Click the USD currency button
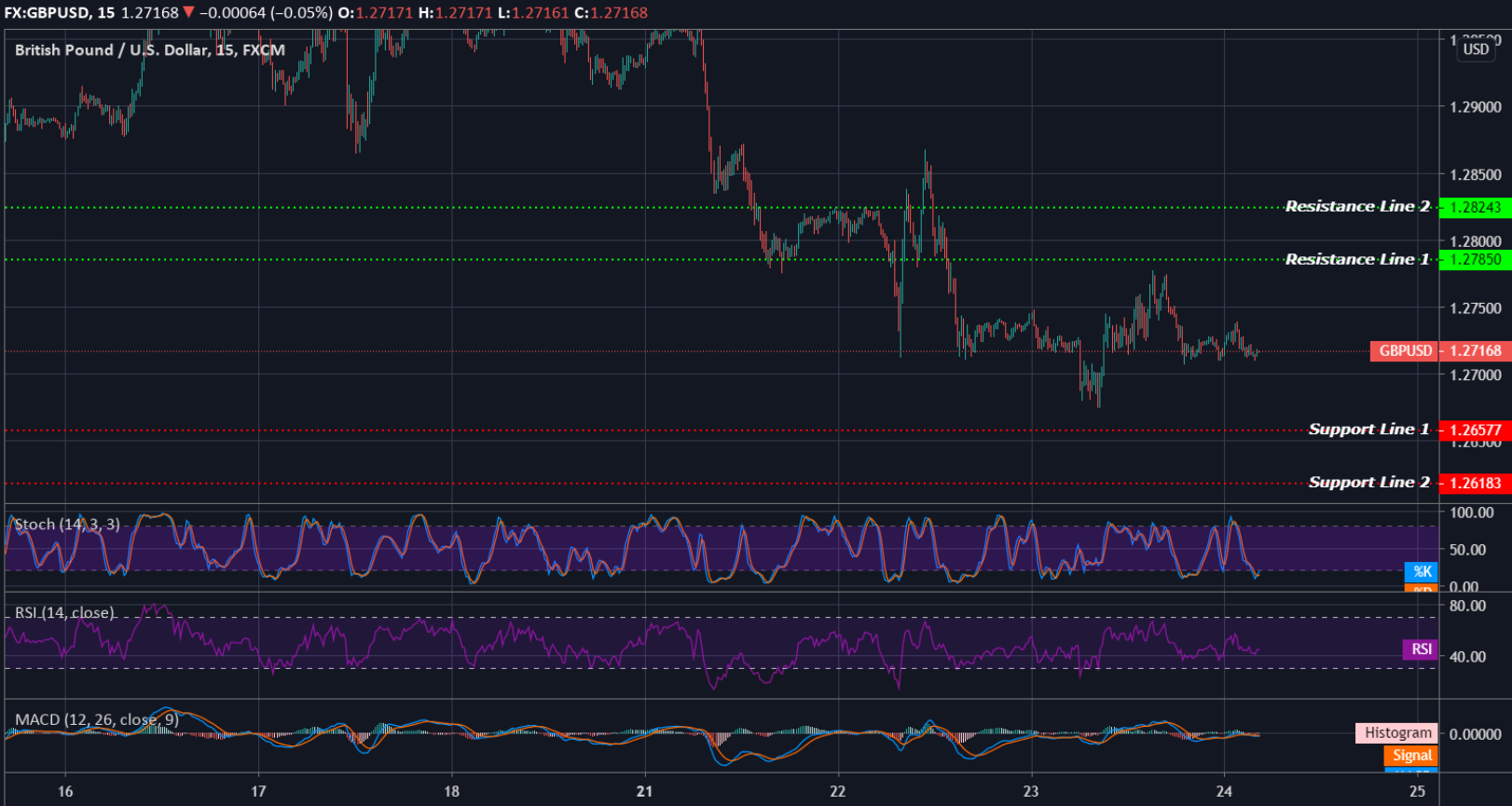1512x806 pixels. pos(1476,49)
